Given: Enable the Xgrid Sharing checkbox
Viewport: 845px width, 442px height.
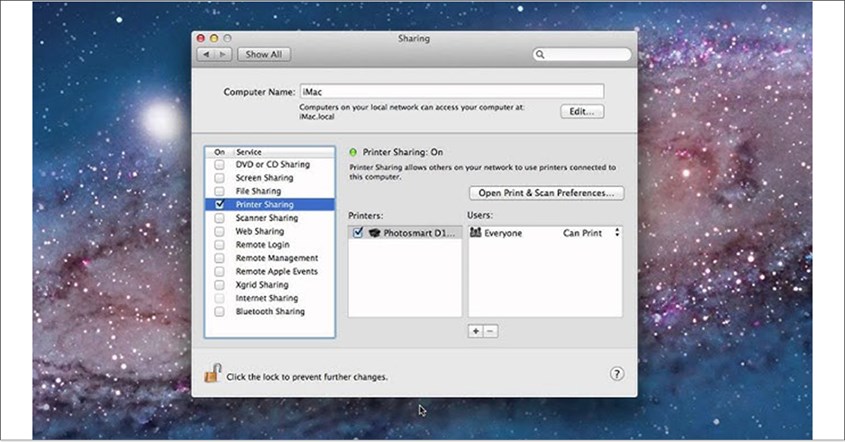Looking at the screenshot, I should pos(219,285).
